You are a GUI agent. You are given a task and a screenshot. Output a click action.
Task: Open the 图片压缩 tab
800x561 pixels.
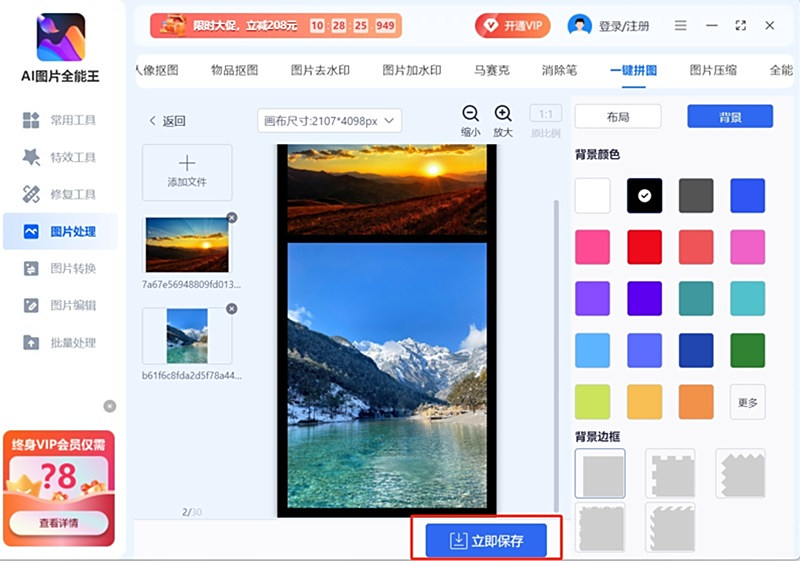[713, 70]
